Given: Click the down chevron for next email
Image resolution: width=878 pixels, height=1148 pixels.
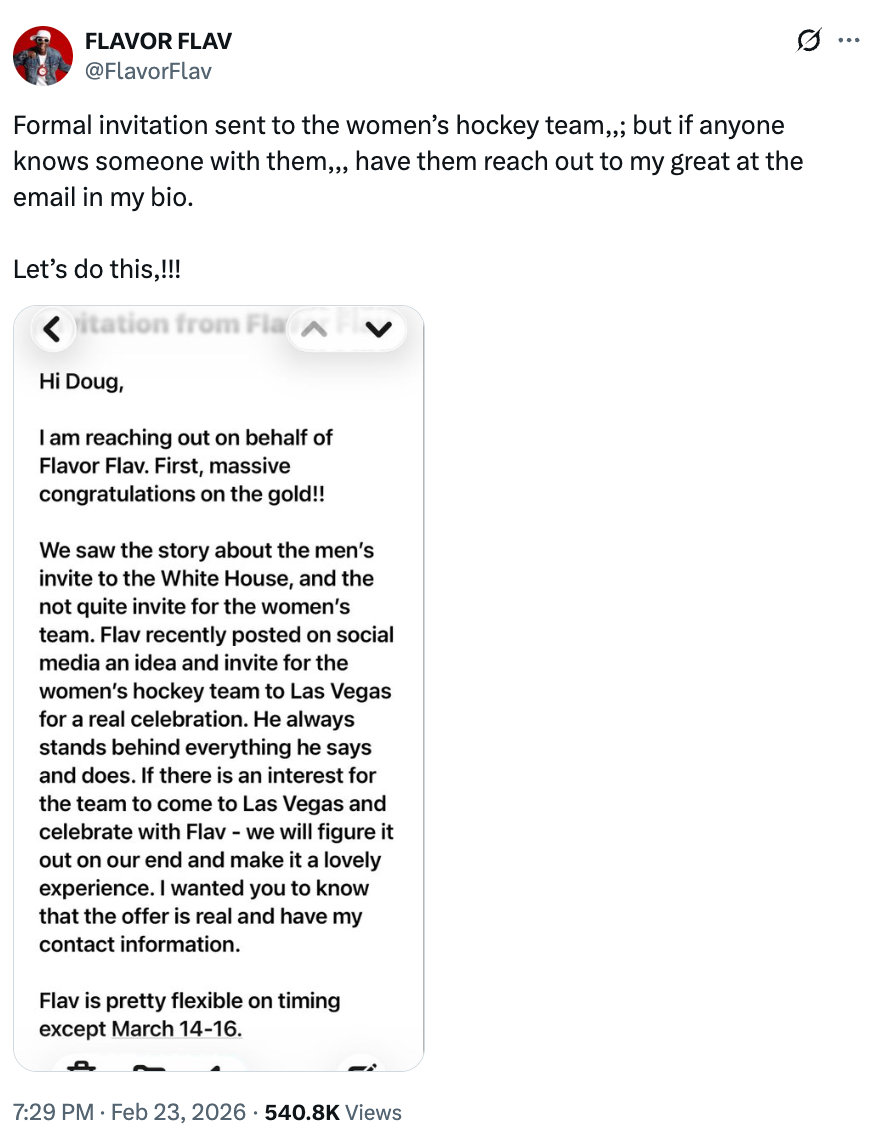Looking at the screenshot, I should (x=378, y=328).
